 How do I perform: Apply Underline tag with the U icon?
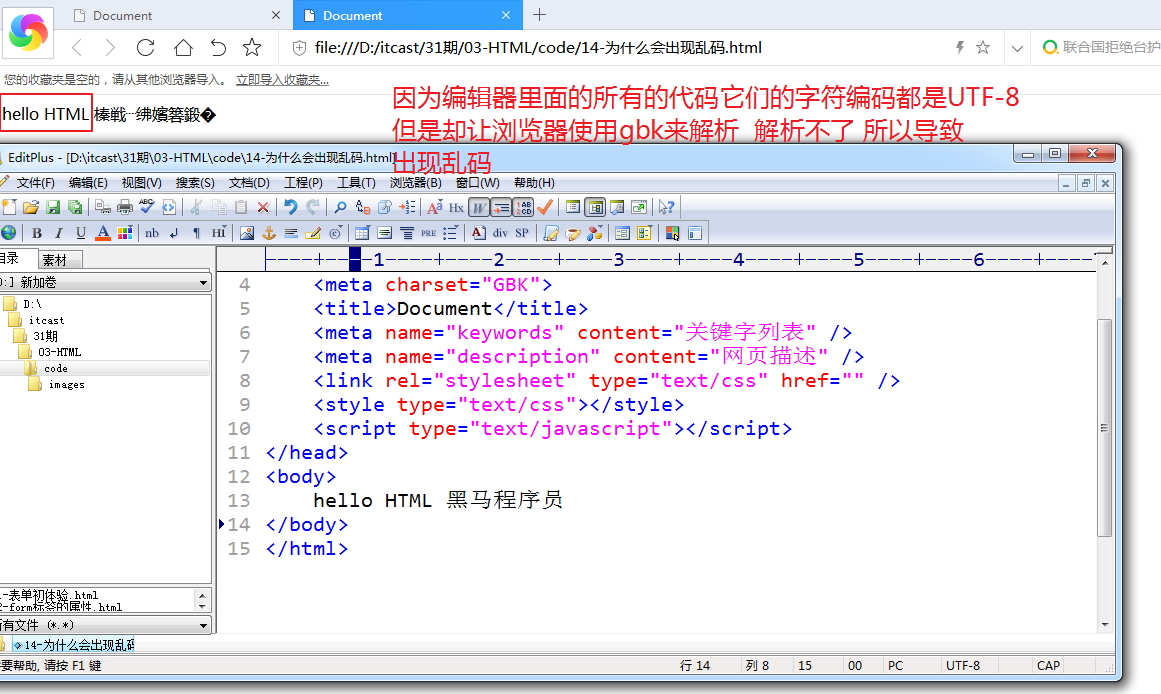tap(81, 233)
